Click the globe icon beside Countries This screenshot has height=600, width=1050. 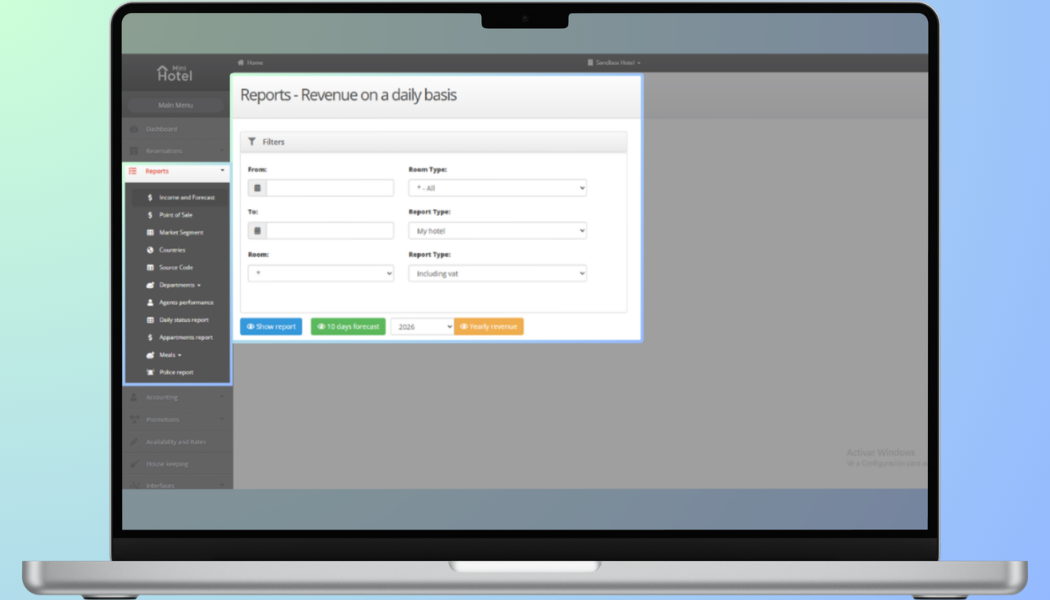[150, 250]
